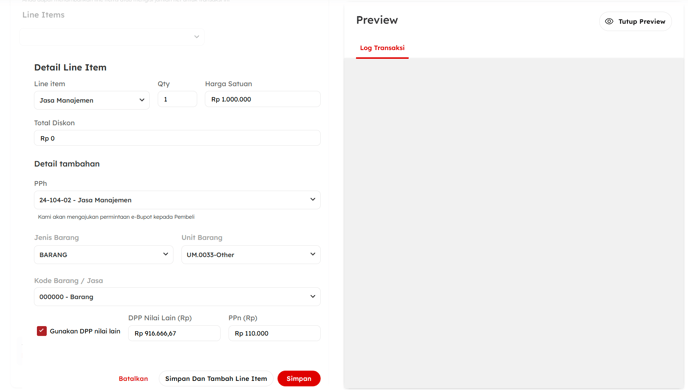Screen dimensions: 688x390
Task: Open the Line item dropdown showing Jasa Manajemen
Action: coord(92,100)
